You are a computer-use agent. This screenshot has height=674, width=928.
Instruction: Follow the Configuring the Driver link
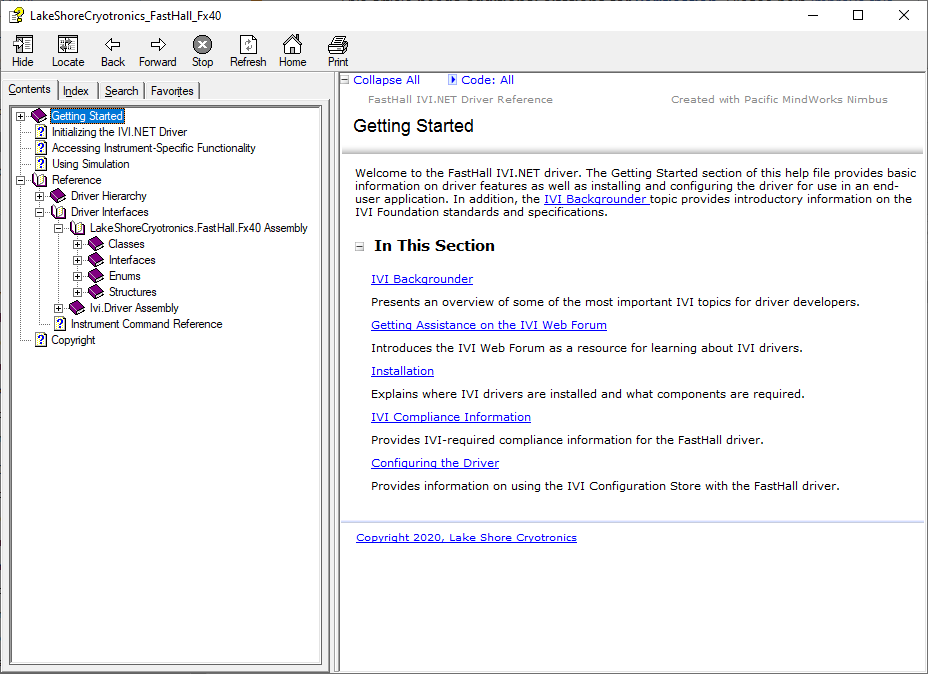point(434,462)
